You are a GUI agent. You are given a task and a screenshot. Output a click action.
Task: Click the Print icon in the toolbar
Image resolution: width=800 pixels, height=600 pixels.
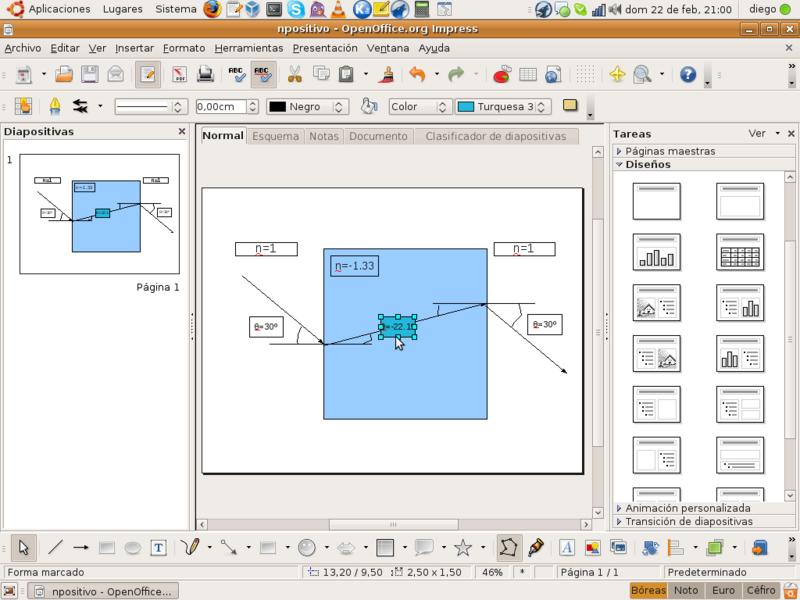click(205, 74)
